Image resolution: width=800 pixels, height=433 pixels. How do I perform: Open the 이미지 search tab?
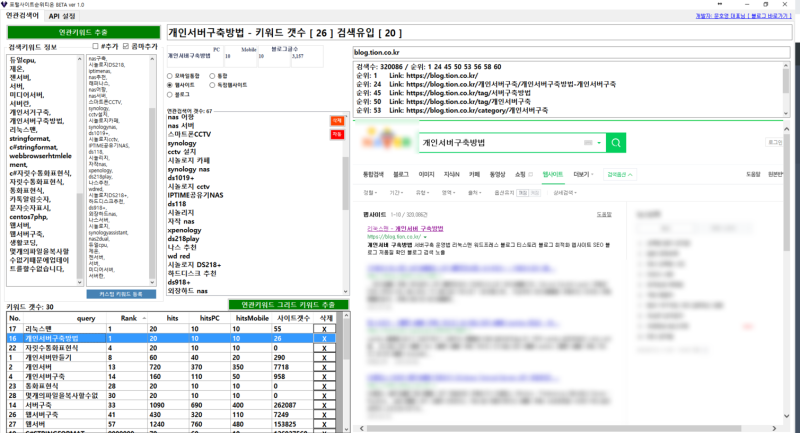426,174
